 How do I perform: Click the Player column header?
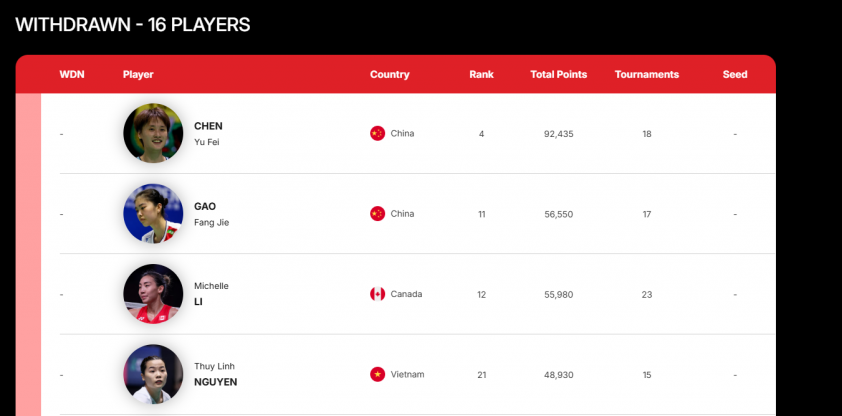(x=138, y=75)
